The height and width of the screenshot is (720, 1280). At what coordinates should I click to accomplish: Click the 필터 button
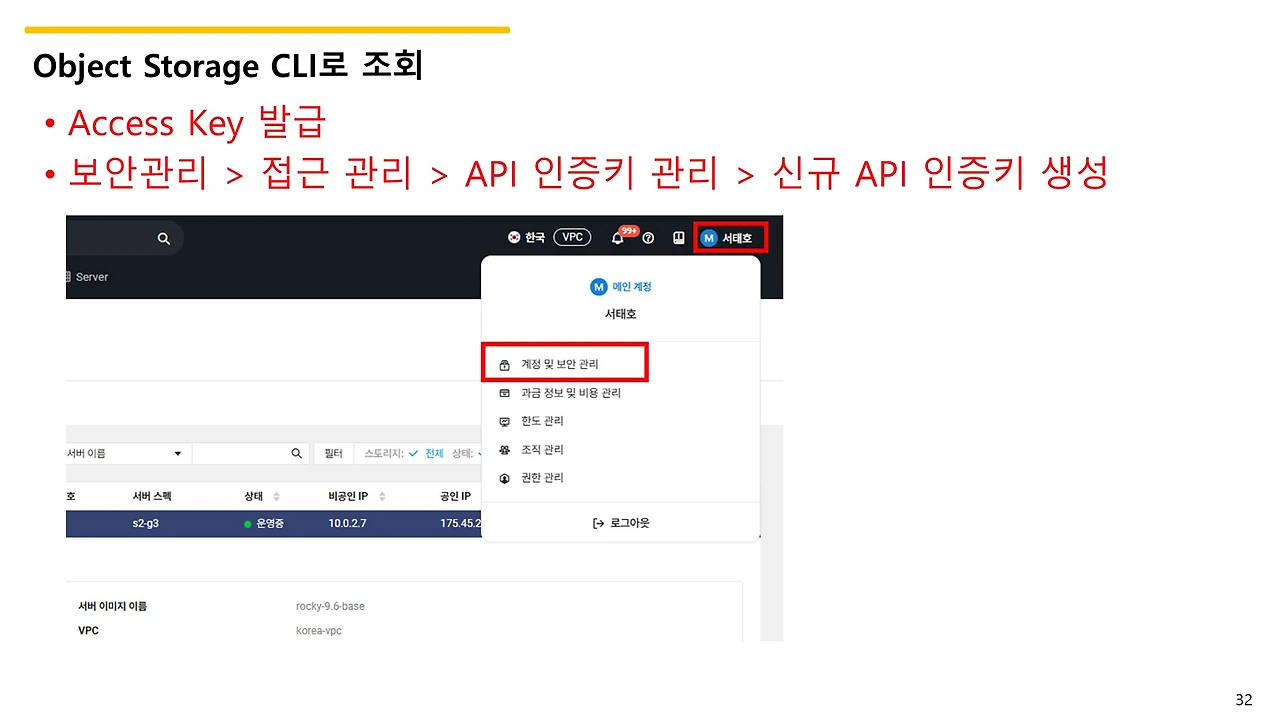coord(333,452)
